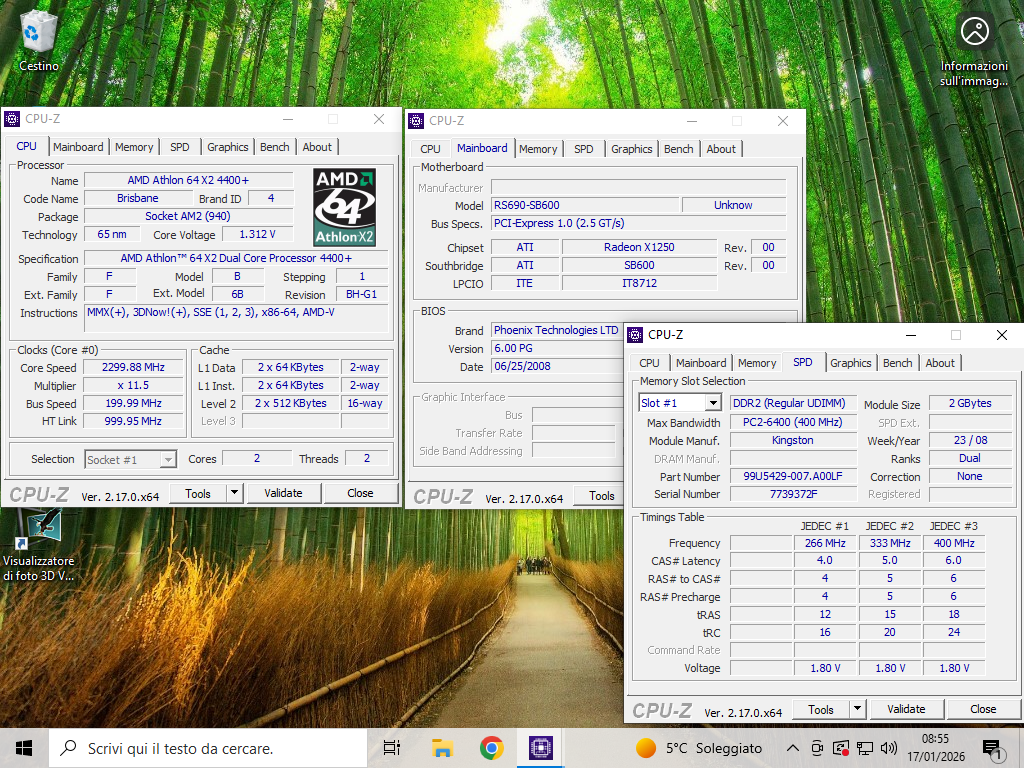Image resolution: width=1024 pixels, height=768 pixels.
Task: Select Memory tab in Mainboard window
Action: (x=538, y=150)
